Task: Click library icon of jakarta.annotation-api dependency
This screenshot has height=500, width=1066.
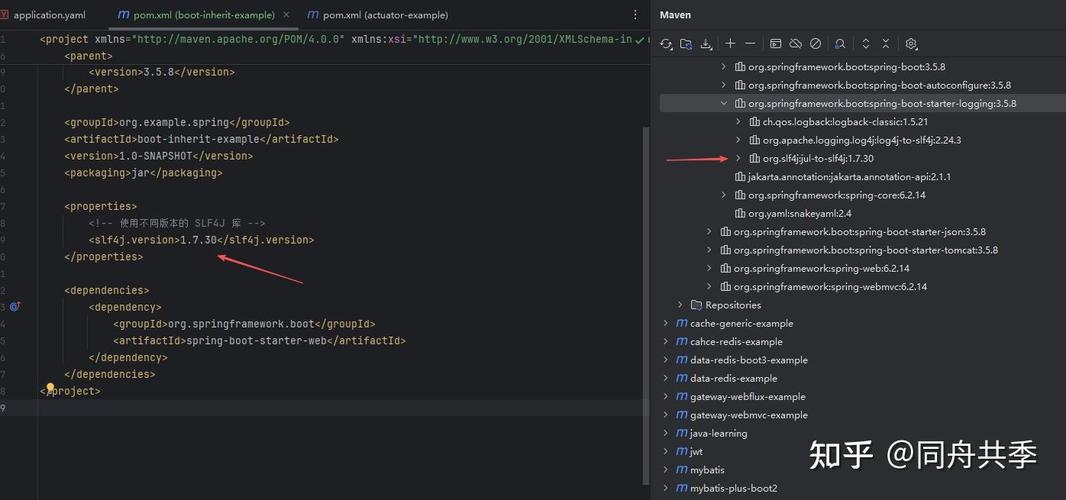Action: coord(740,177)
